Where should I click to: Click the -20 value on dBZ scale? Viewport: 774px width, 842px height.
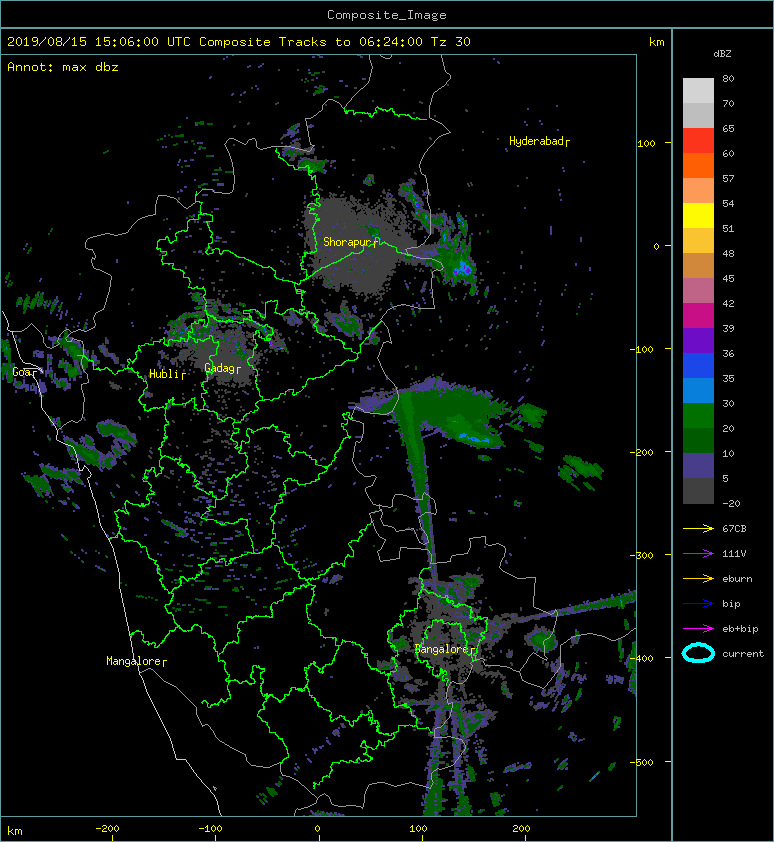click(732, 504)
